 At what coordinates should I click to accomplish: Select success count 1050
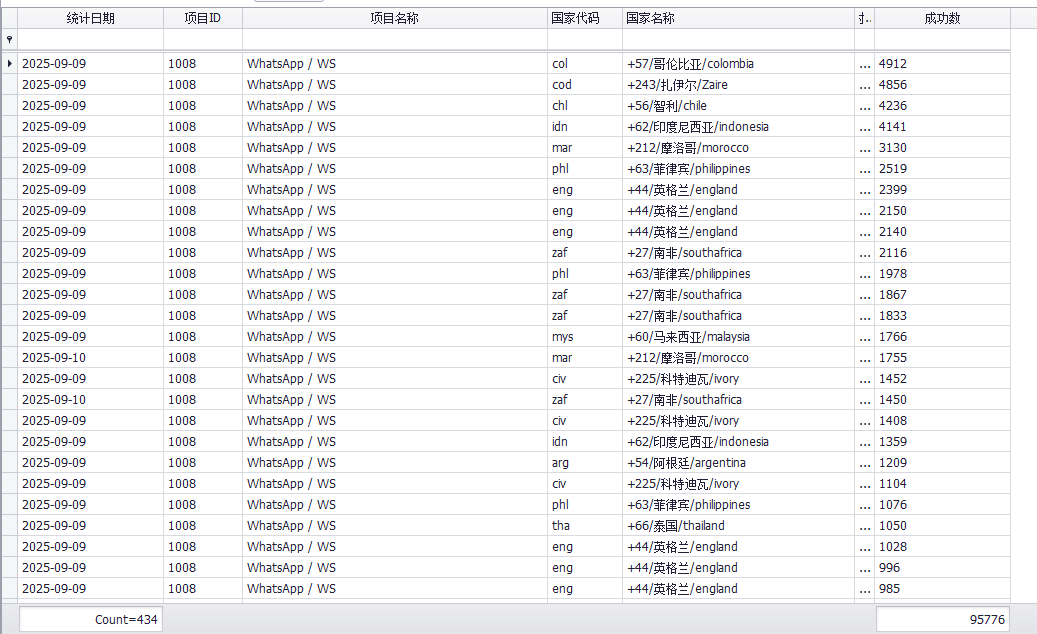(942, 526)
